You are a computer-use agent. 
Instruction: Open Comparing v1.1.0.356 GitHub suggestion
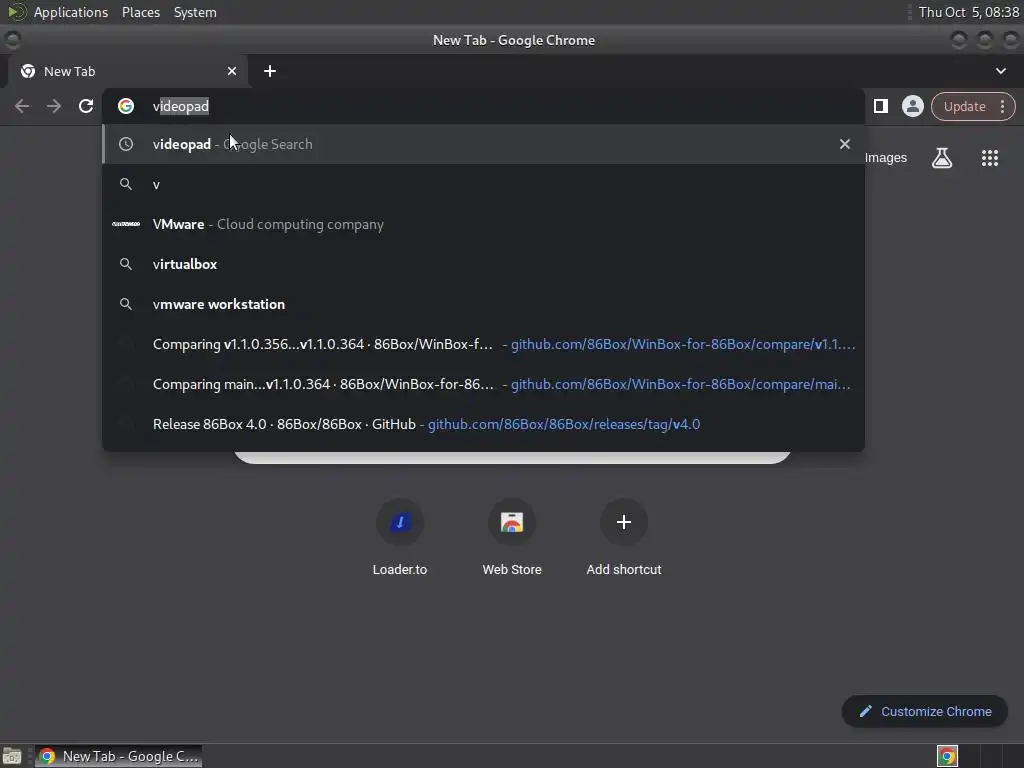[x=483, y=344]
